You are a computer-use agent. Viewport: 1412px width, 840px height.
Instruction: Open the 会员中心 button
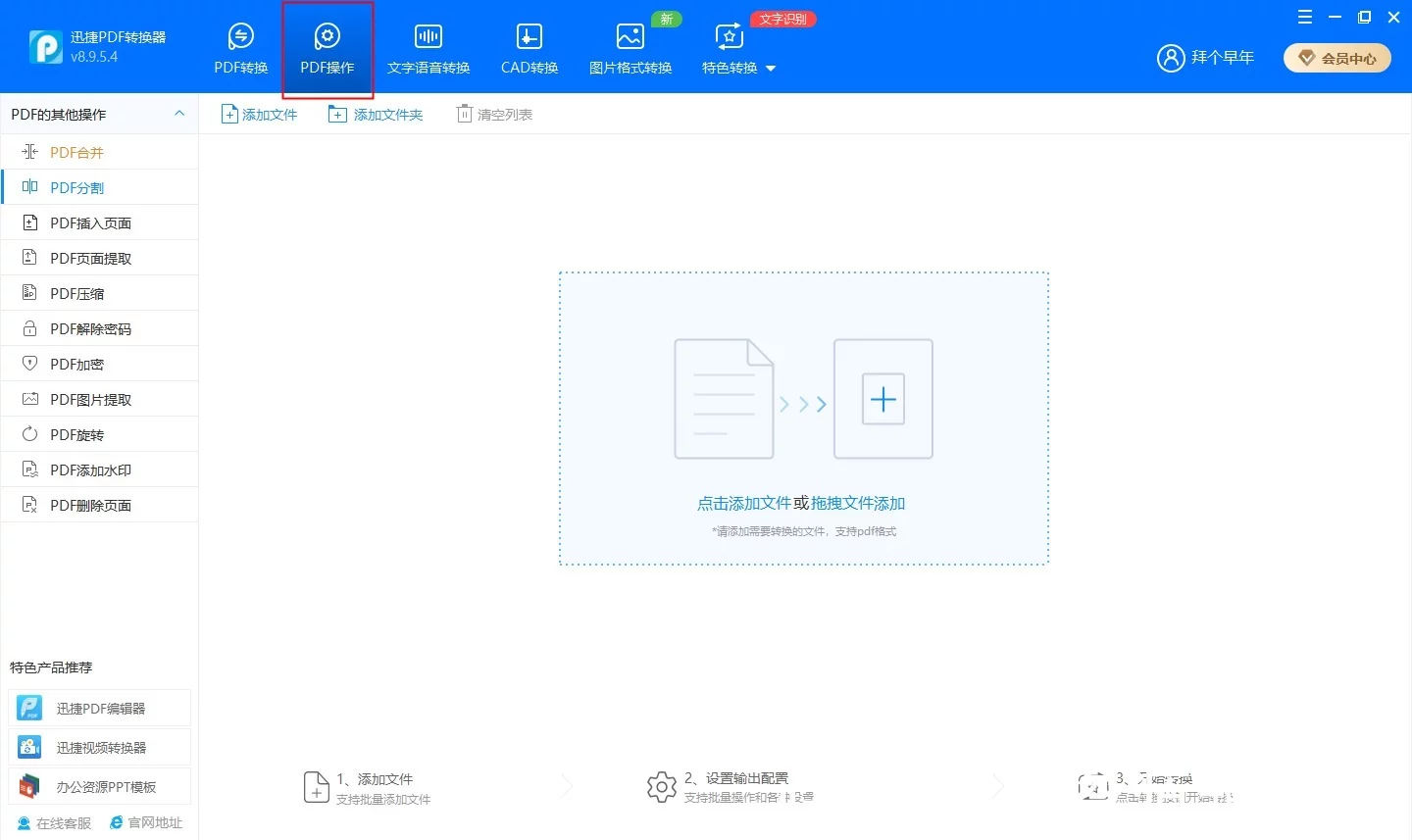point(1337,58)
